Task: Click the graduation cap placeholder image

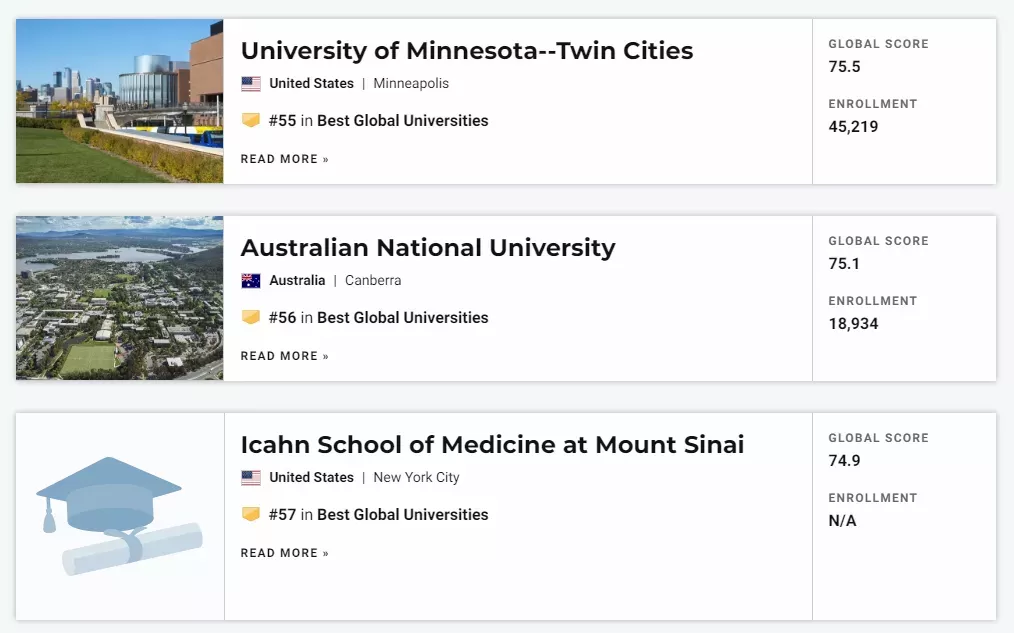Action: (120, 516)
